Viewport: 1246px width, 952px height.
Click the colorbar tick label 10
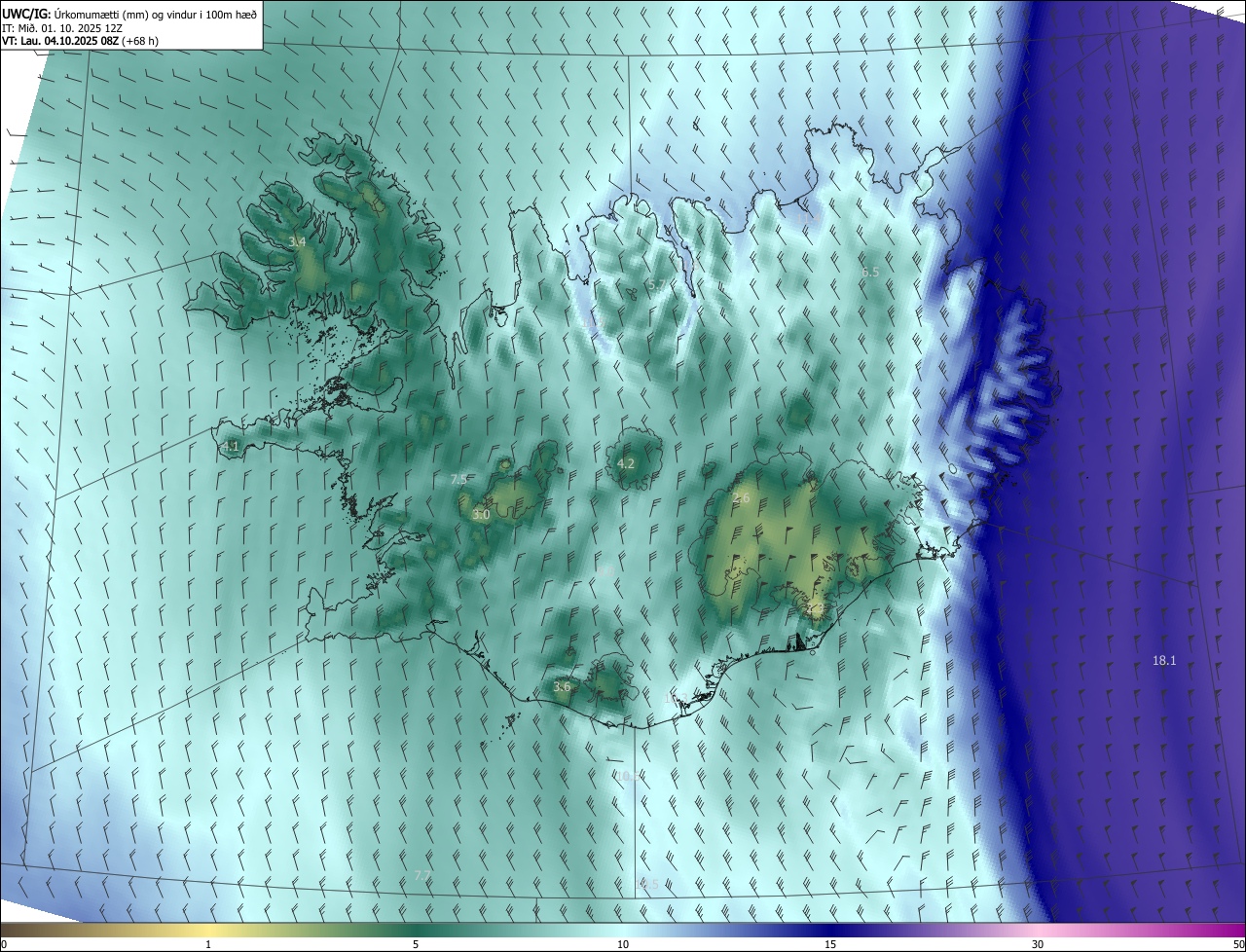[x=623, y=944]
